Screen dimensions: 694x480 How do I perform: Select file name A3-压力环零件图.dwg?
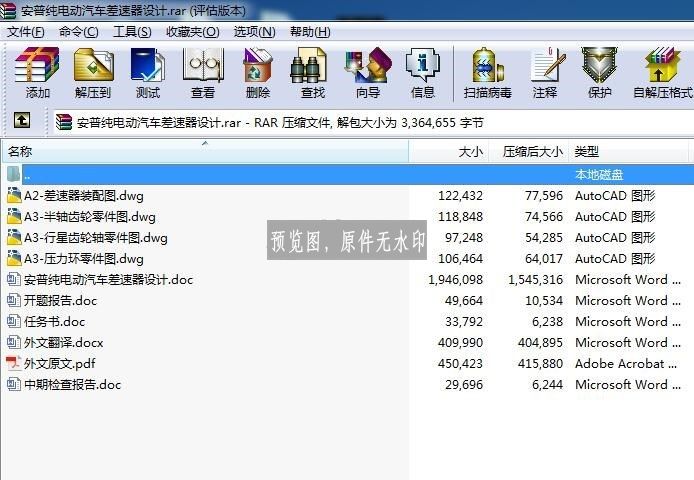pyautogui.click(x=84, y=259)
